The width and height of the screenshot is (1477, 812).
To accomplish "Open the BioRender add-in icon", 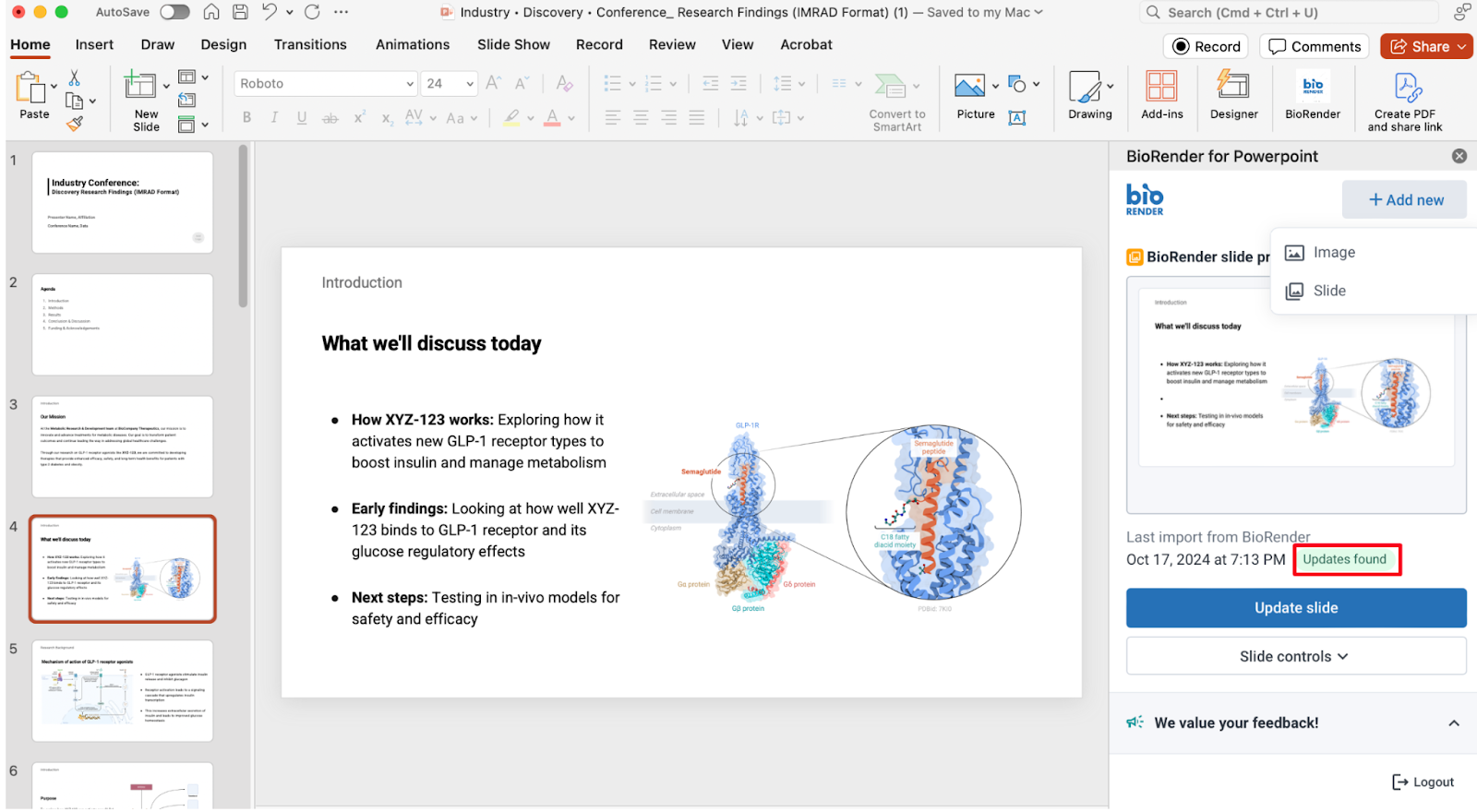I will (x=1312, y=89).
